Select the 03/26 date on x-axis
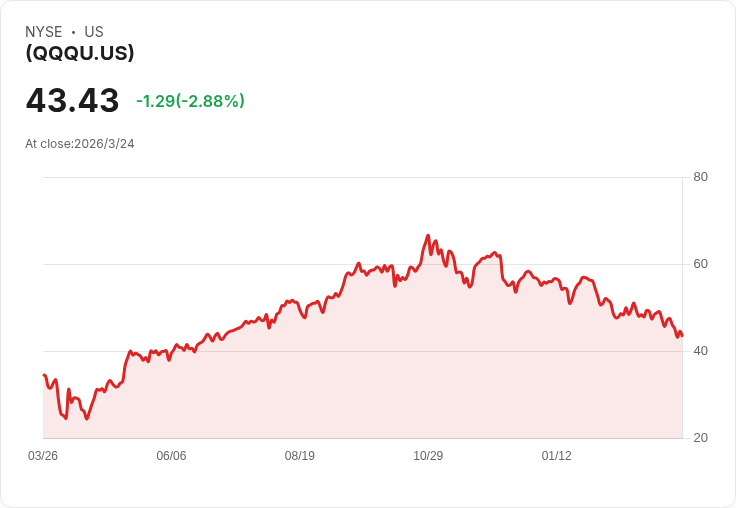The image size is (736, 508). point(43,456)
